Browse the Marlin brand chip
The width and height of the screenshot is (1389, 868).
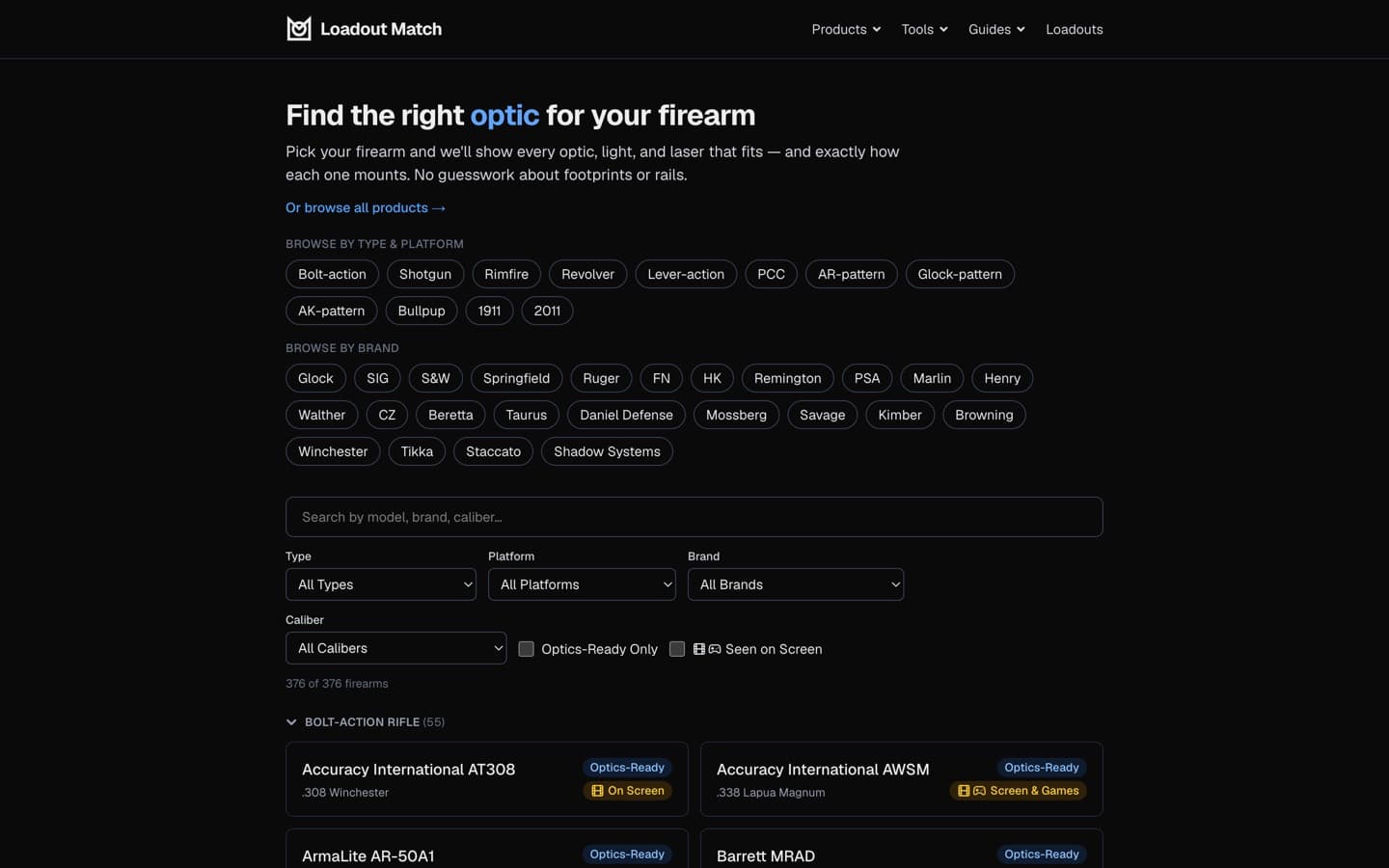tap(932, 378)
